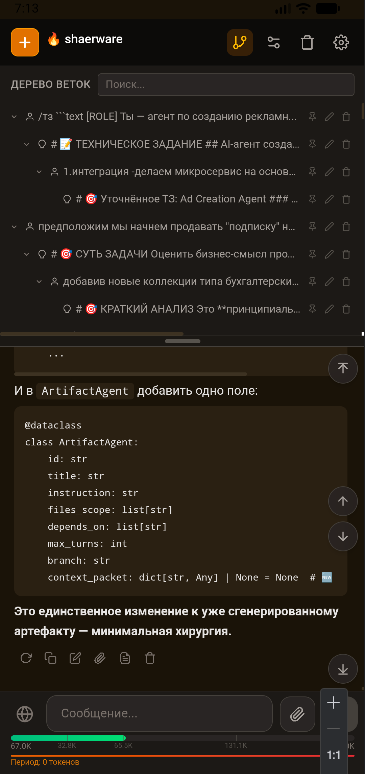Delete the message via its trash icon
The image size is (365, 774).
[x=150, y=658]
